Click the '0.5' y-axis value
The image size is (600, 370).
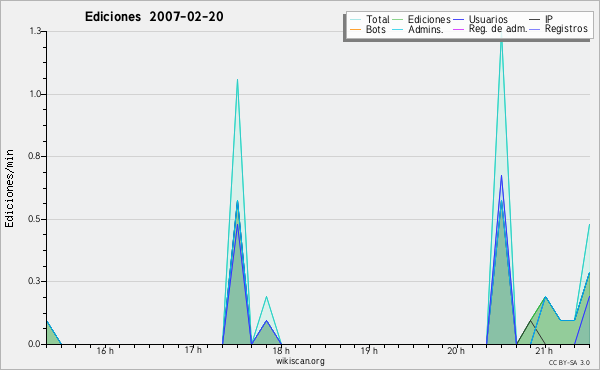(34, 219)
